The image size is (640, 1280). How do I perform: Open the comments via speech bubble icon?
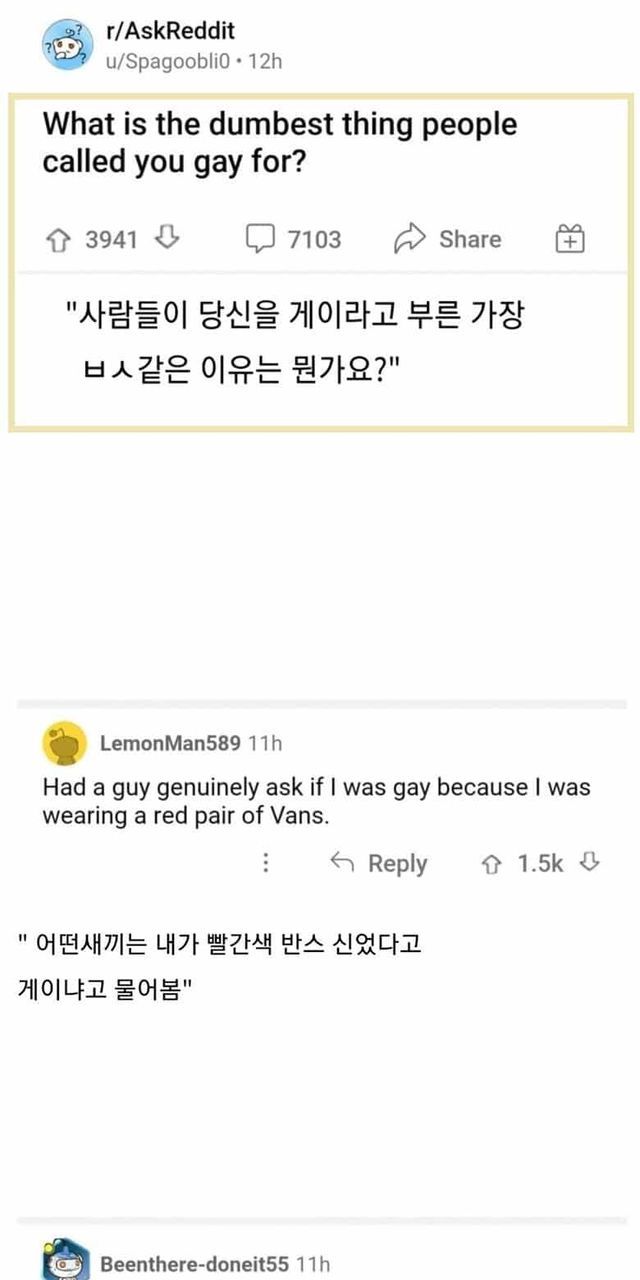click(260, 239)
